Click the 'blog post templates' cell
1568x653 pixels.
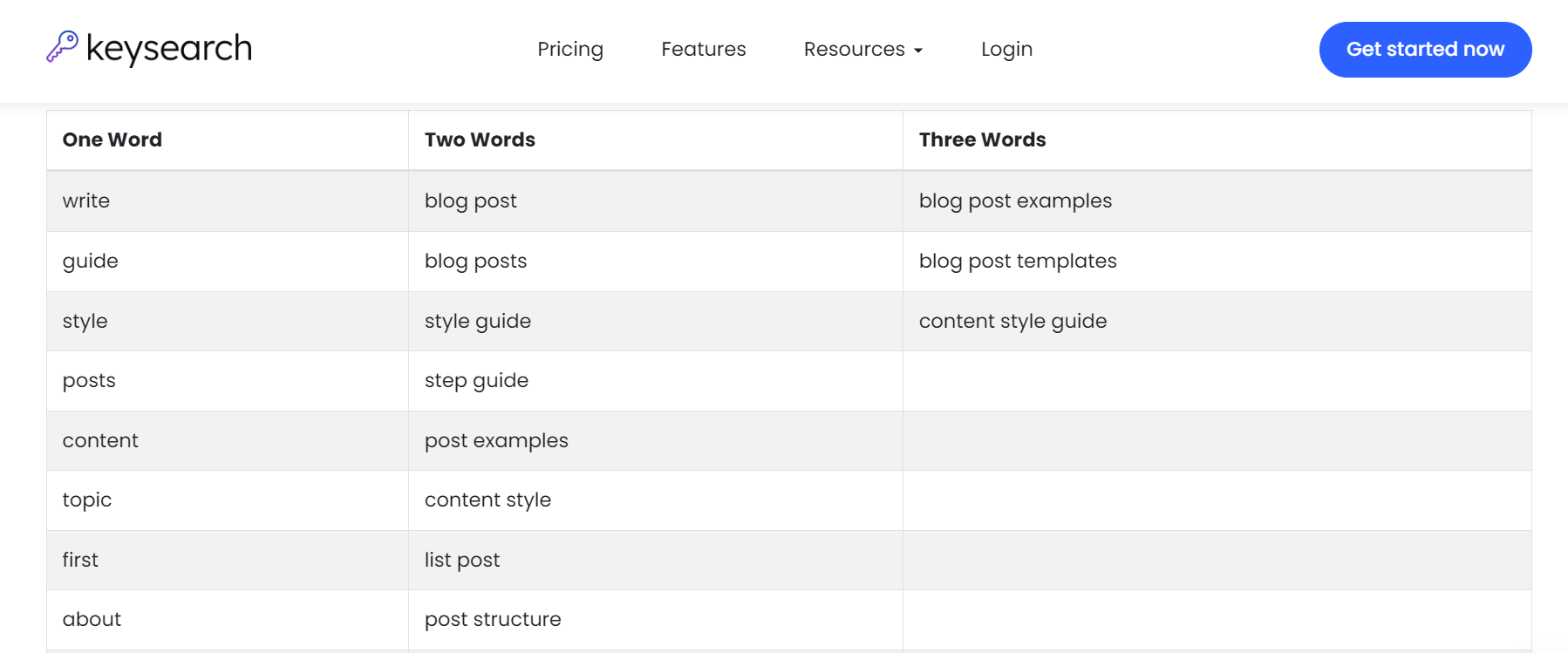[1018, 261]
